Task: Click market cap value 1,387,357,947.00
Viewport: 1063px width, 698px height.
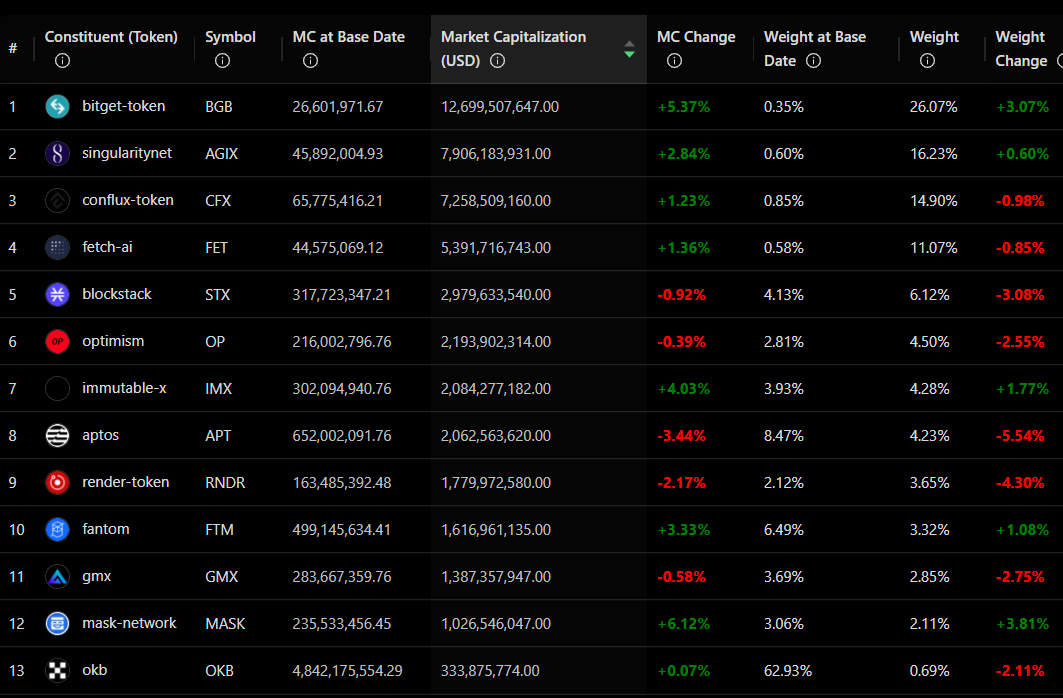Action: (x=496, y=577)
